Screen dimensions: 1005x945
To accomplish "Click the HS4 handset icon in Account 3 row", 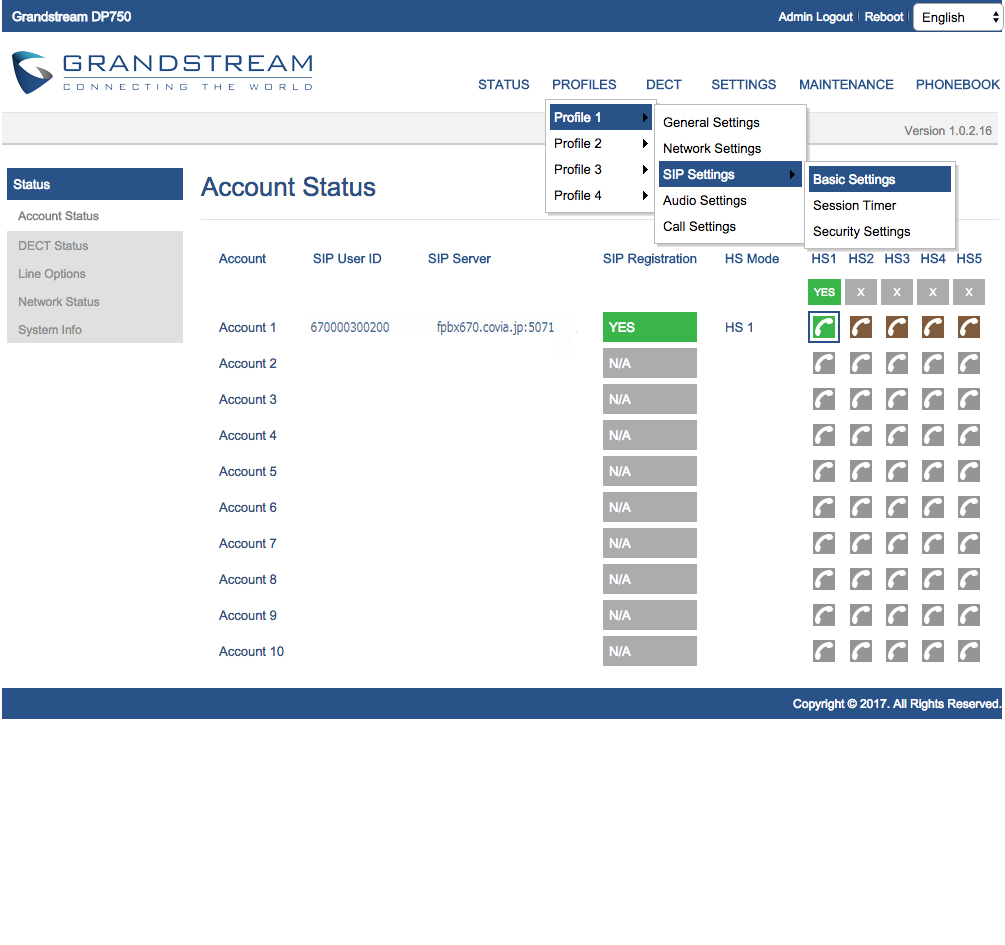I will pyautogui.click(x=933, y=399).
